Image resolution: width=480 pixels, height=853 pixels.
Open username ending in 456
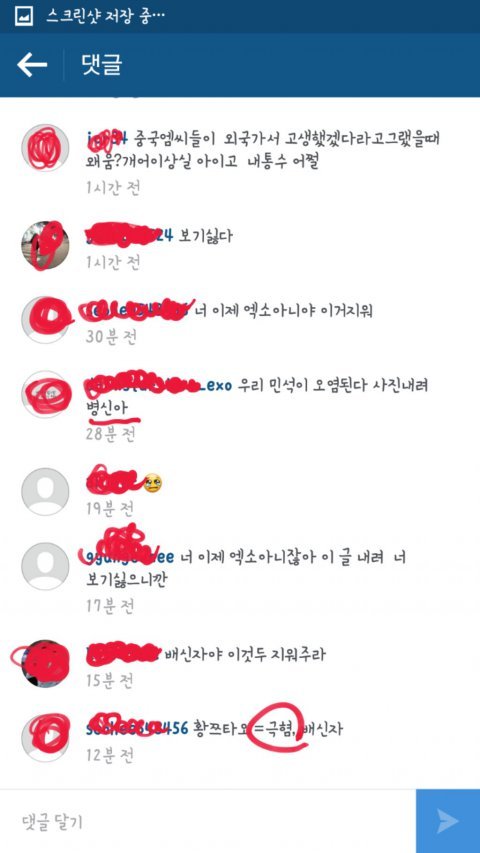137,728
